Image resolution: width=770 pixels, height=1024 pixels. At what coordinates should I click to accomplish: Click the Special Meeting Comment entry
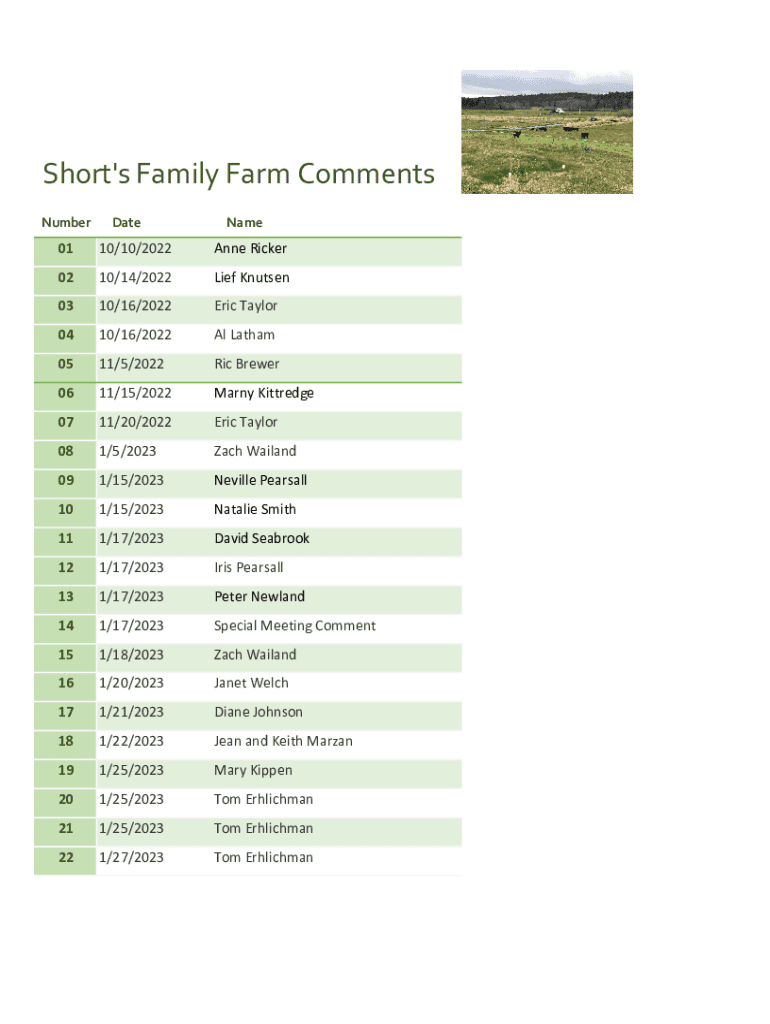294,626
